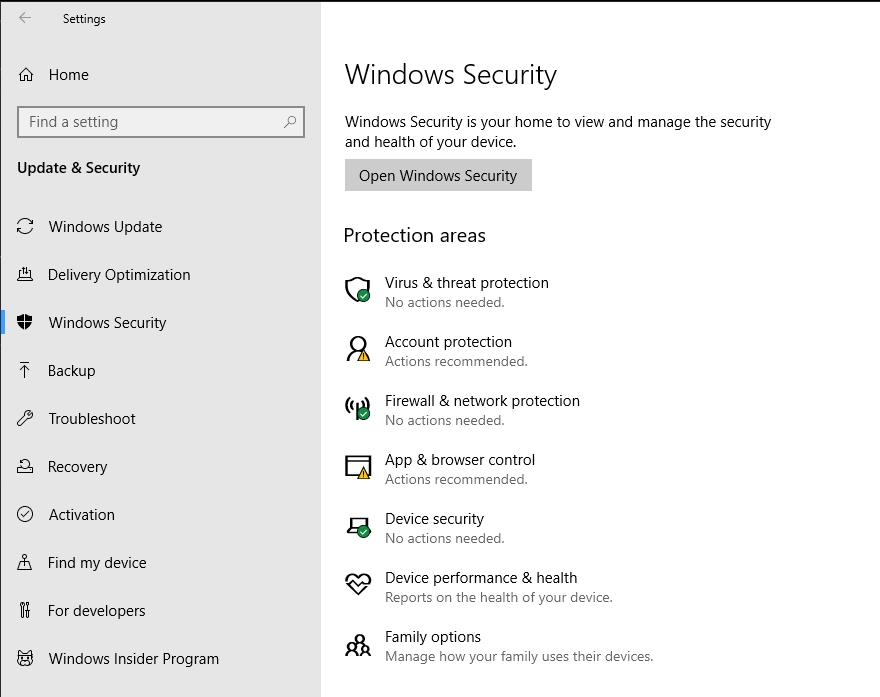
Task: Click the Family options people icon
Action: 357,645
